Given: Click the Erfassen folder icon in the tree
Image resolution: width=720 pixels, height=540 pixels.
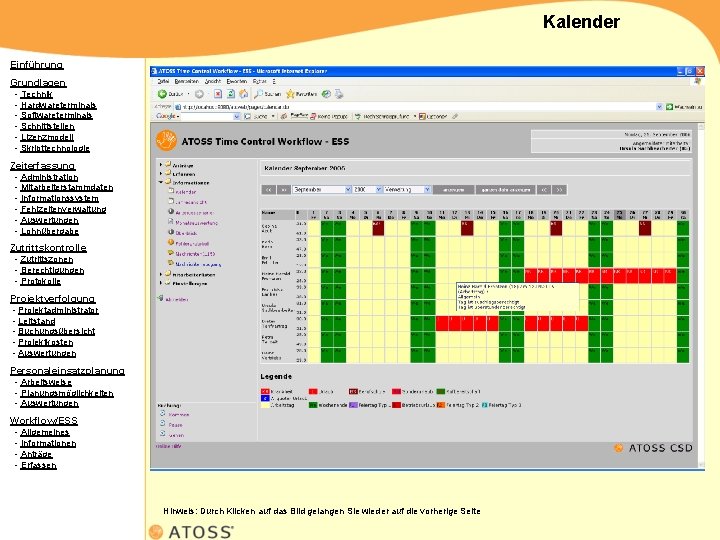Looking at the screenshot, I should (x=168, y=173).
